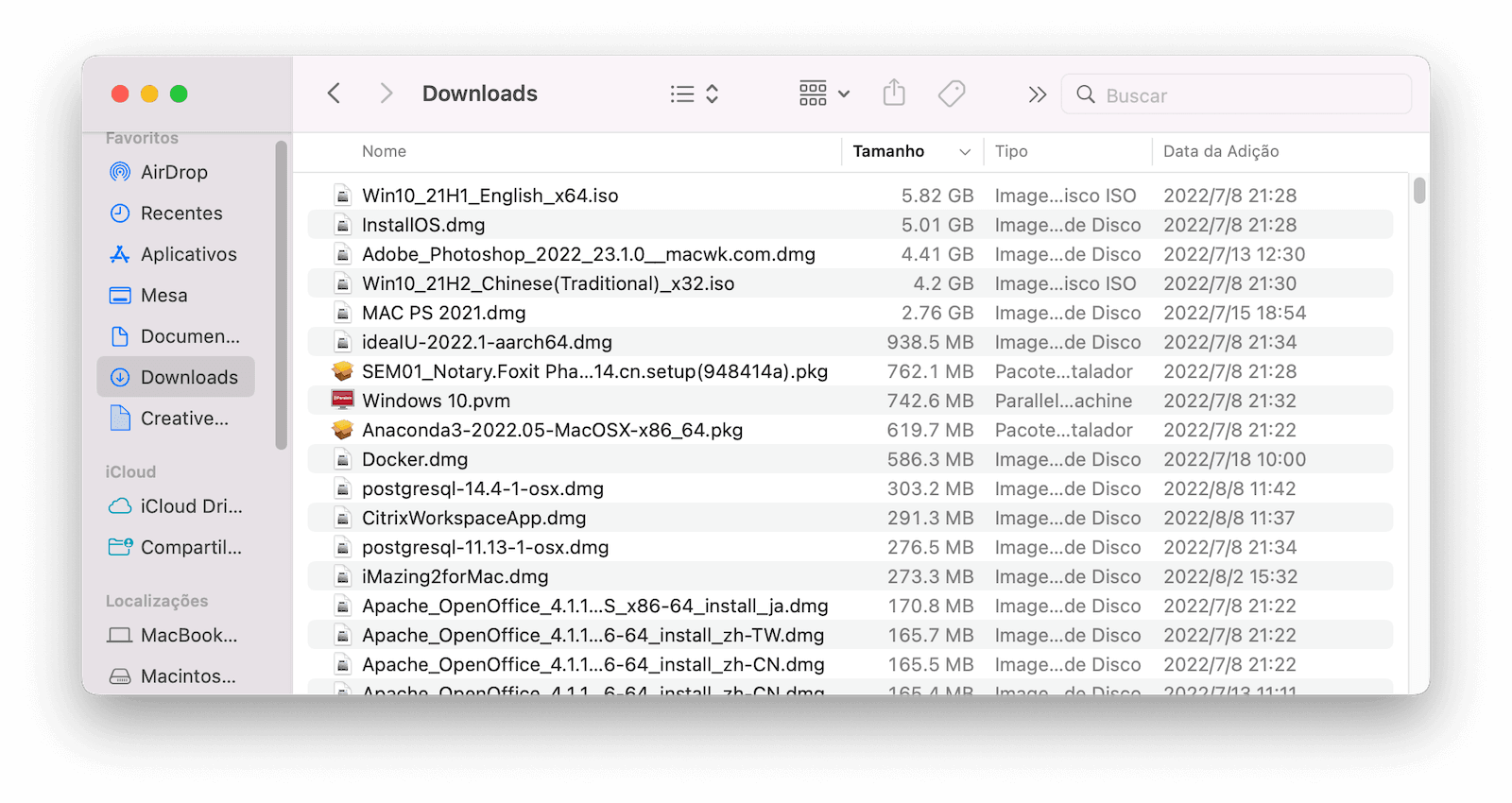Click the Documentos page icon
This screenshot has width=1512, height=803.
click(120, 336)
